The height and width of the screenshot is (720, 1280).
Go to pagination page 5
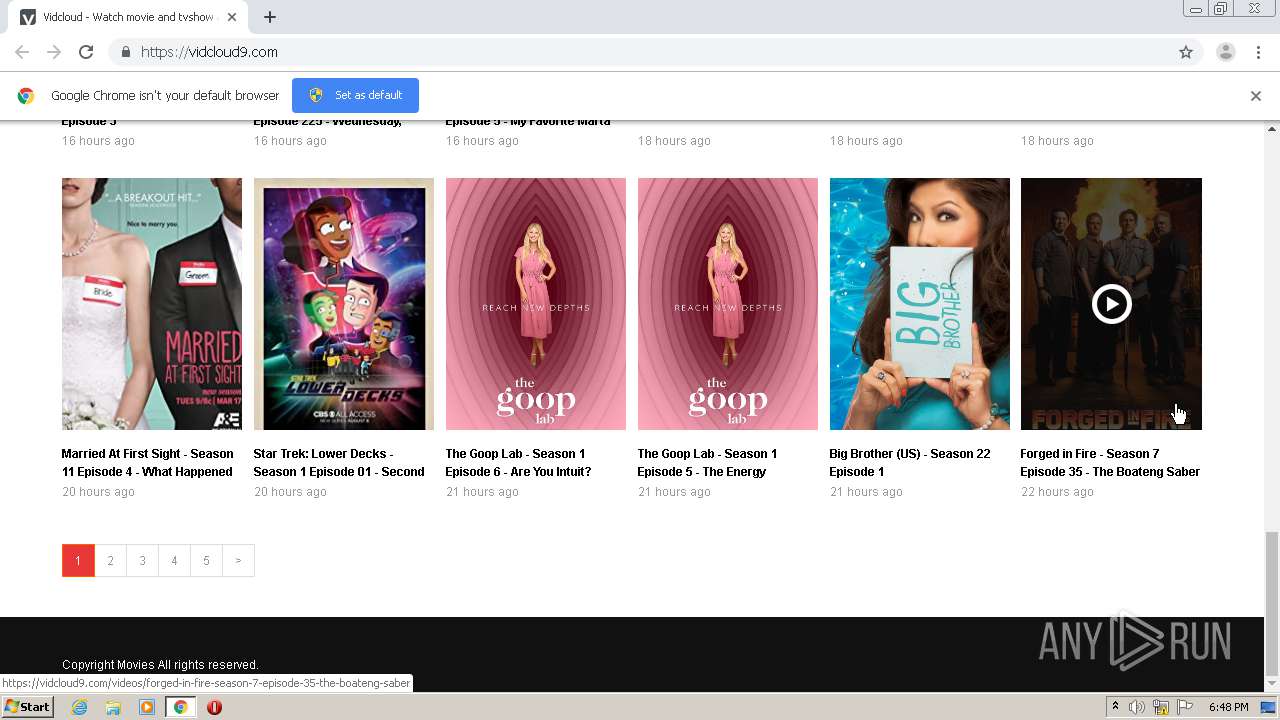click(x=206, y=560)
